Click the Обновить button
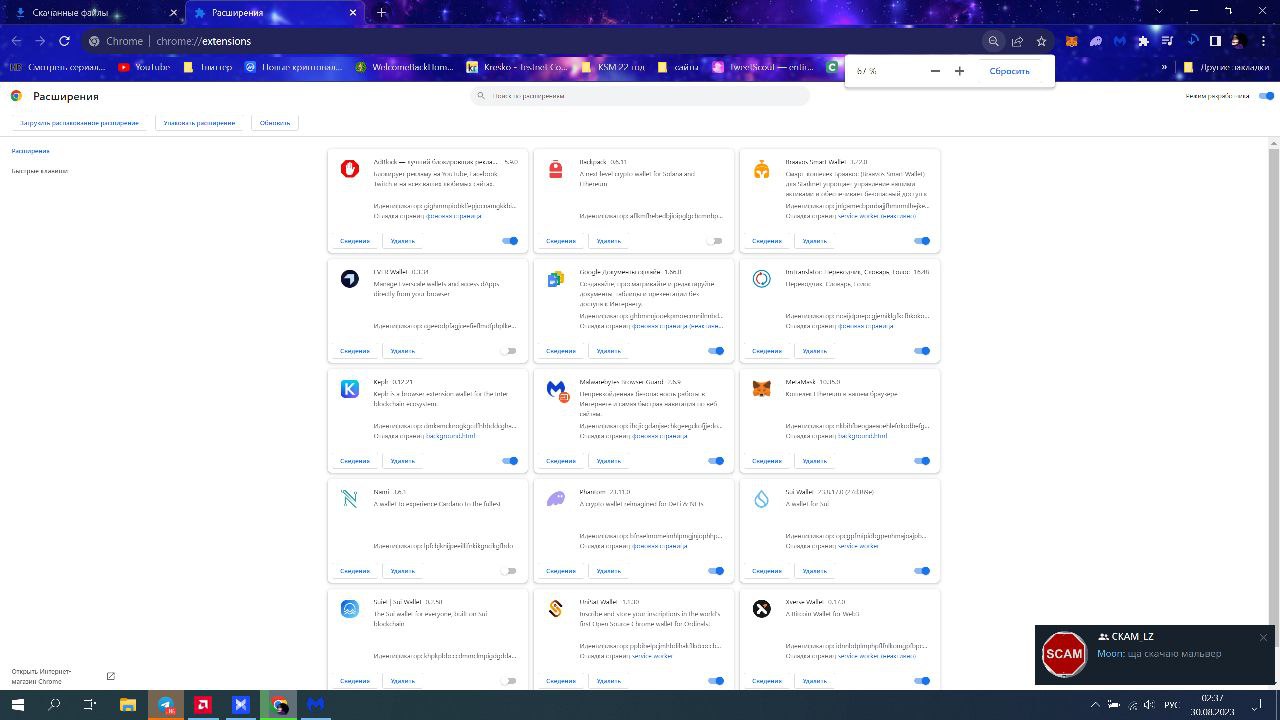Screen dimensions: 1280x720 275,123
